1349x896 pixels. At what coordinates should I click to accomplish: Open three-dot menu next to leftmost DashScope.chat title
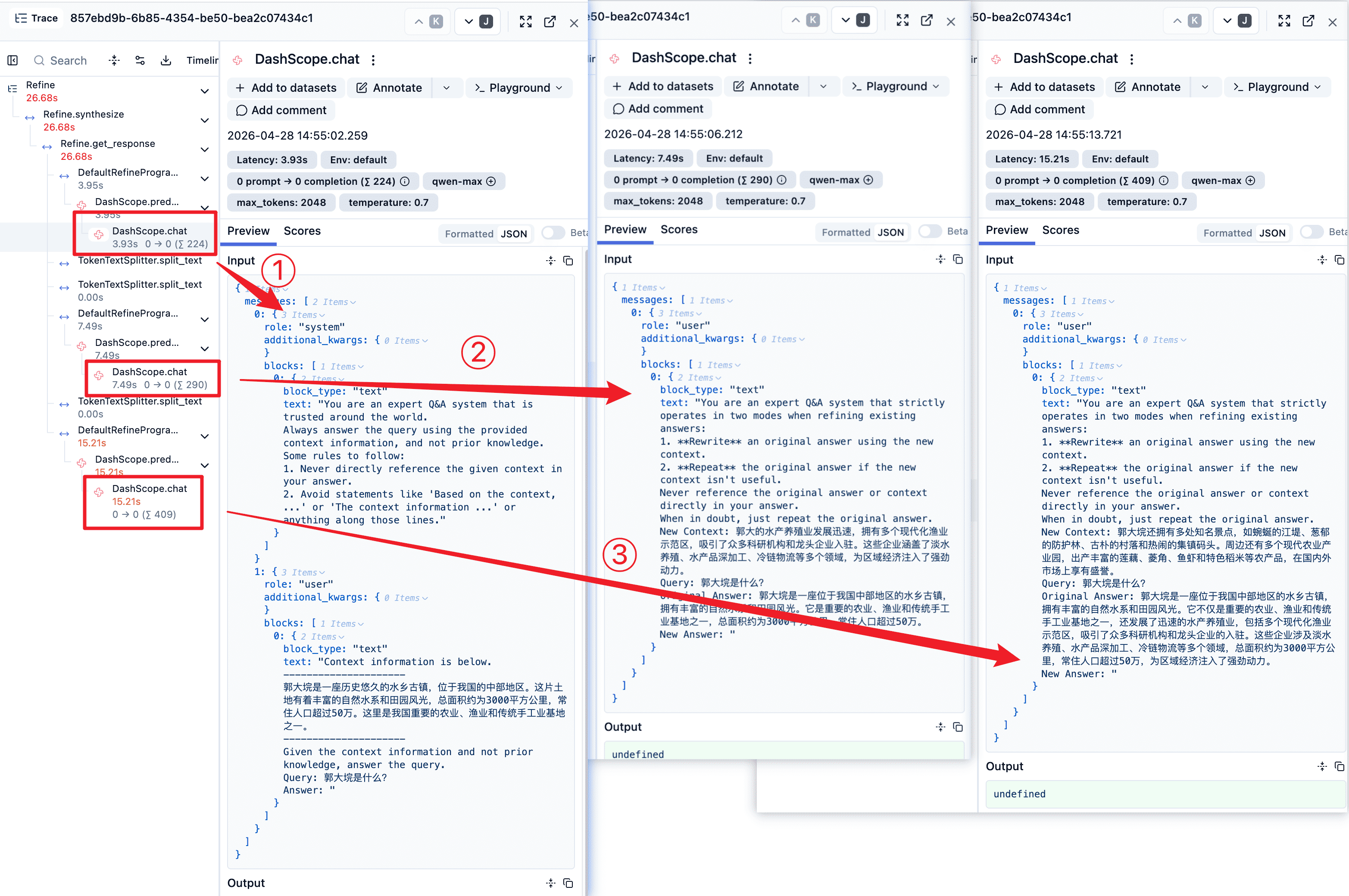point(373,59)
